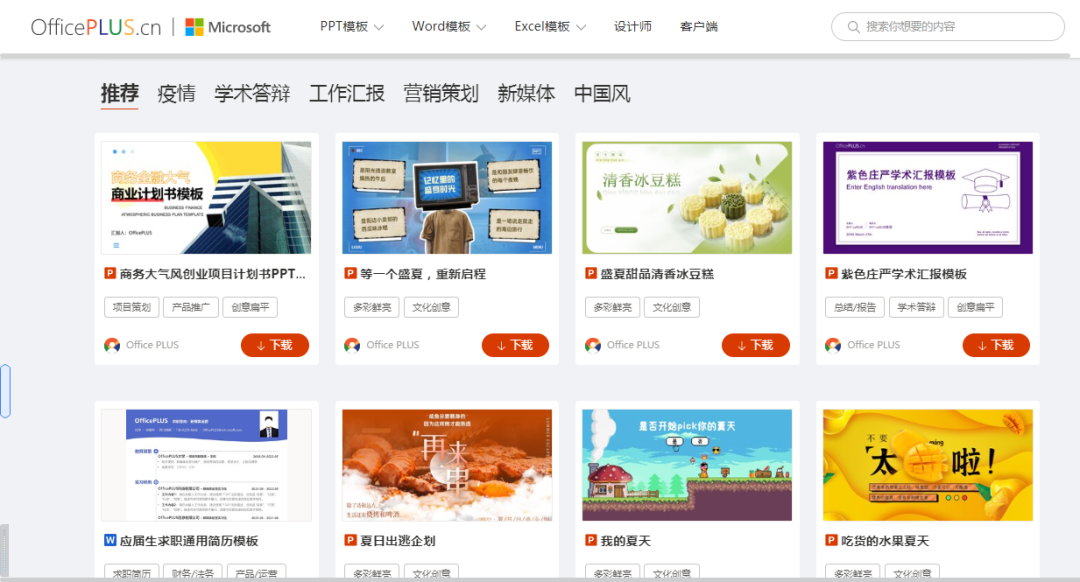Screen dimensions: 1080x582
Task: Open title link 夏日出逃企划
Action: [397, 541]
